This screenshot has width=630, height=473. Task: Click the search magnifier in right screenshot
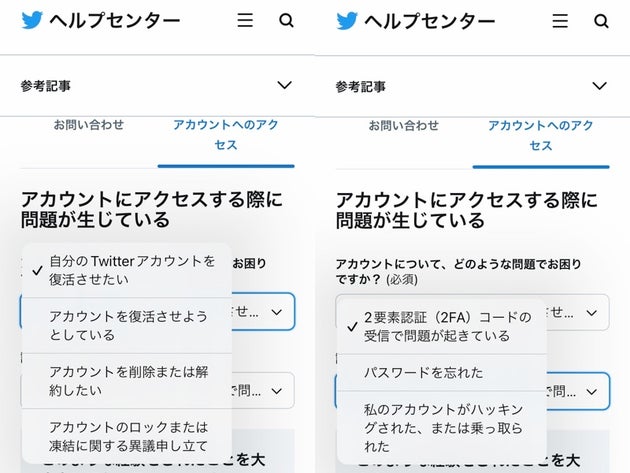click(x=601, y=21)
